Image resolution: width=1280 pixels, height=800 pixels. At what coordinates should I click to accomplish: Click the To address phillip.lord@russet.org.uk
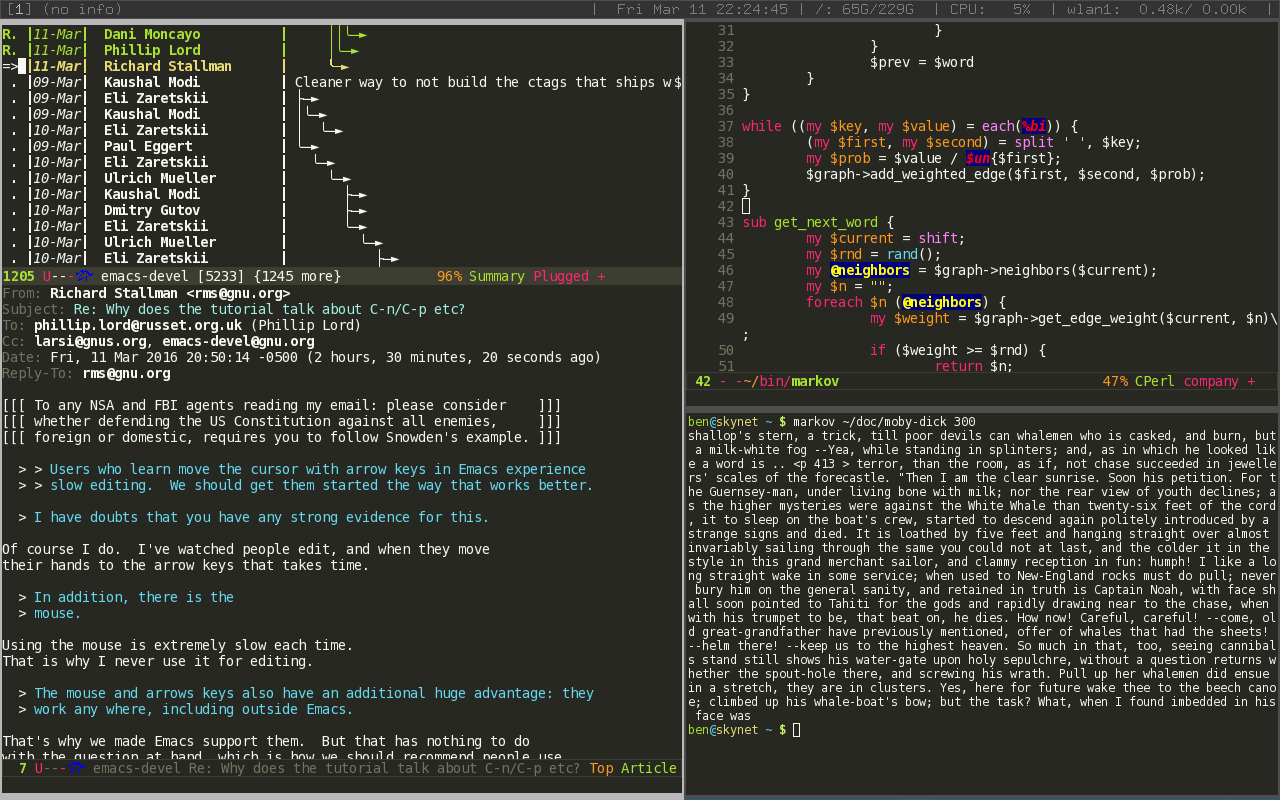[x=138, y=325]
